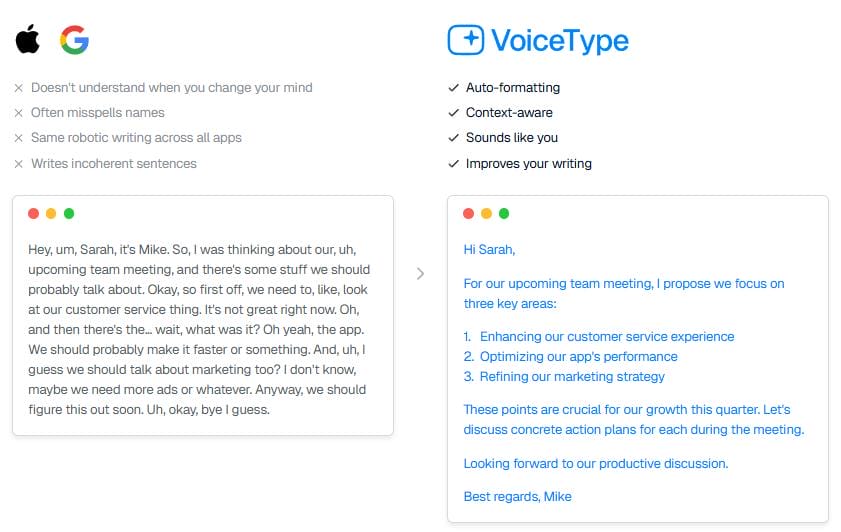Click the VoiceType sparkle logo icon
841x532 pixels.
(465, 40)
